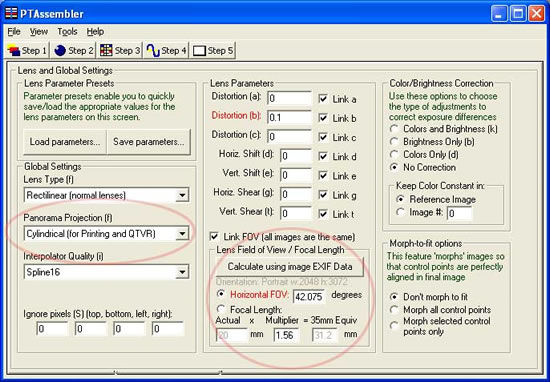Viewport: 550px width, 382px height.
Task: Uncheck the Link c checkbox
Action: pyautogui.click(x=323, y=138)
